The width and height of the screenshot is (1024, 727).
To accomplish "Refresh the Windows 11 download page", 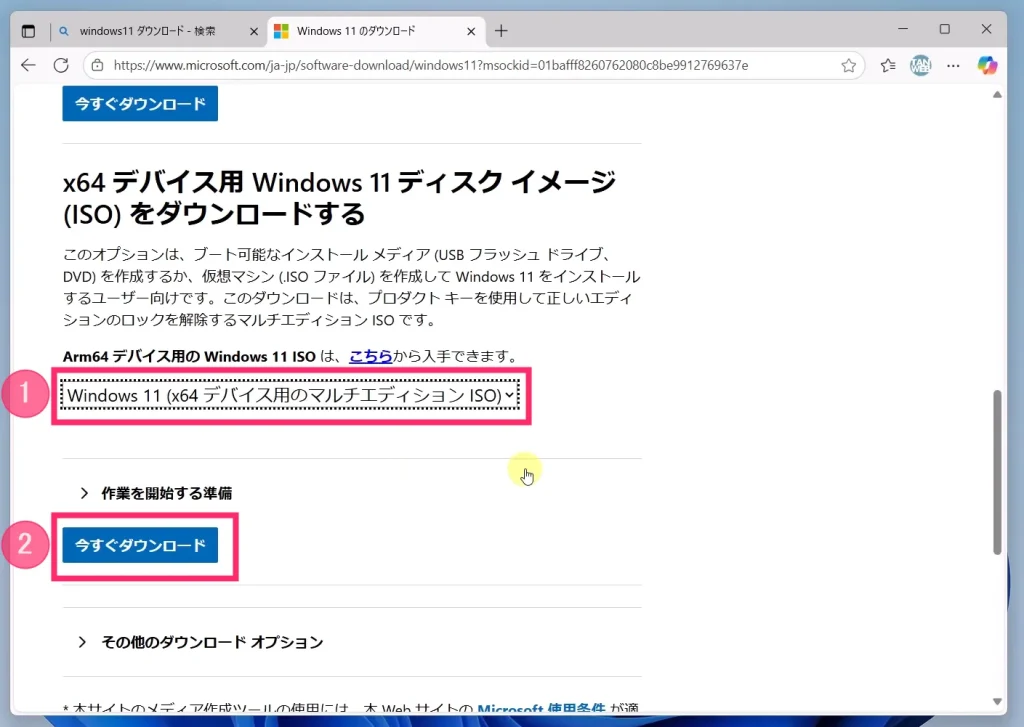I will [x=61, y=65].
